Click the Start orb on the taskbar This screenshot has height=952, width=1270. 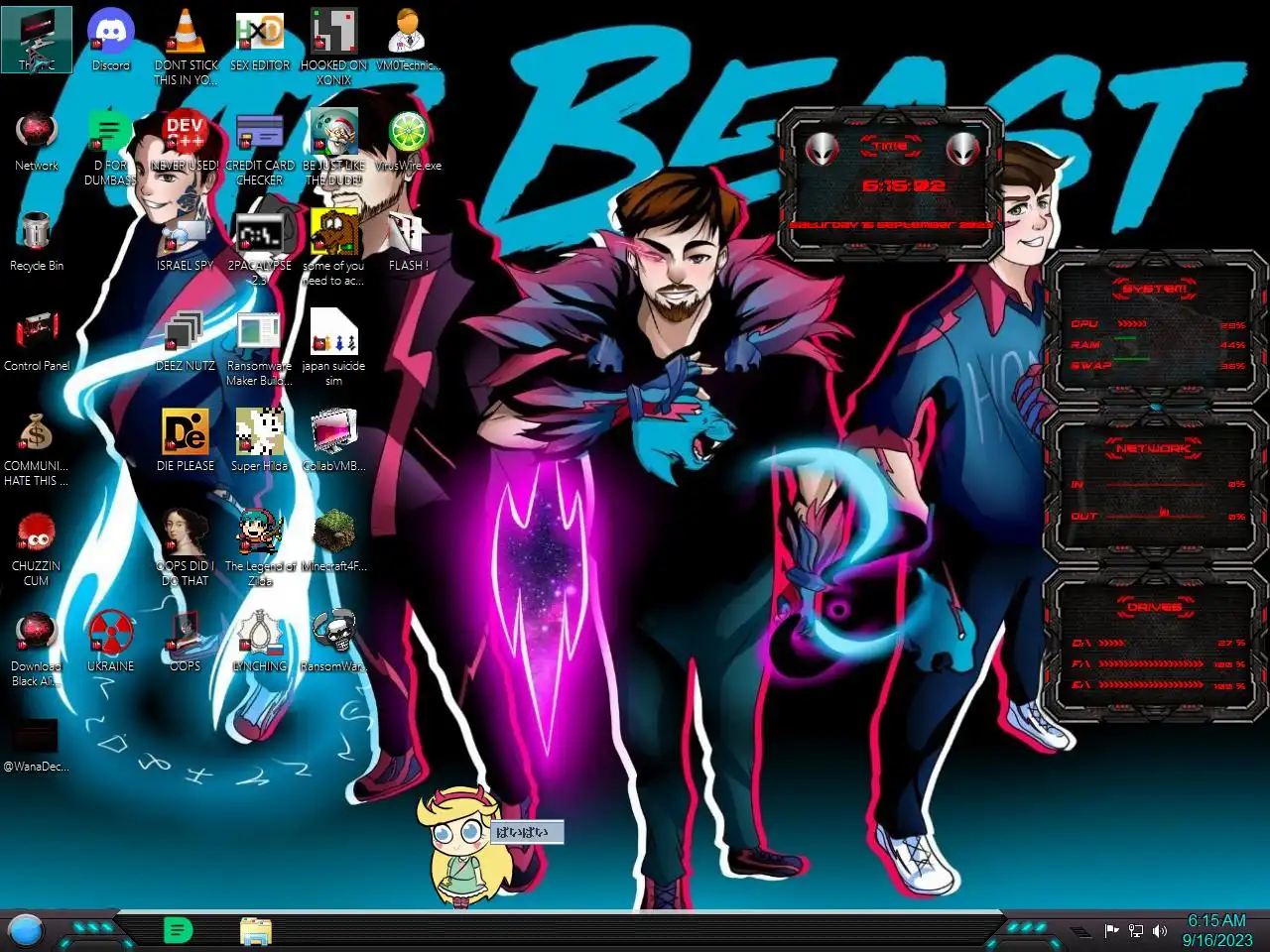coord(25,930)
